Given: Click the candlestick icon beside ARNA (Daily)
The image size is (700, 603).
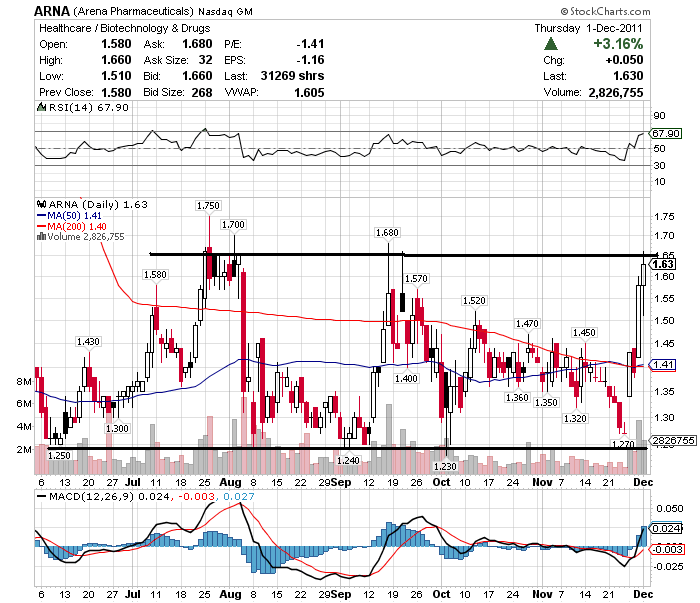Looking at the screenshot, I should click(42, 204).
